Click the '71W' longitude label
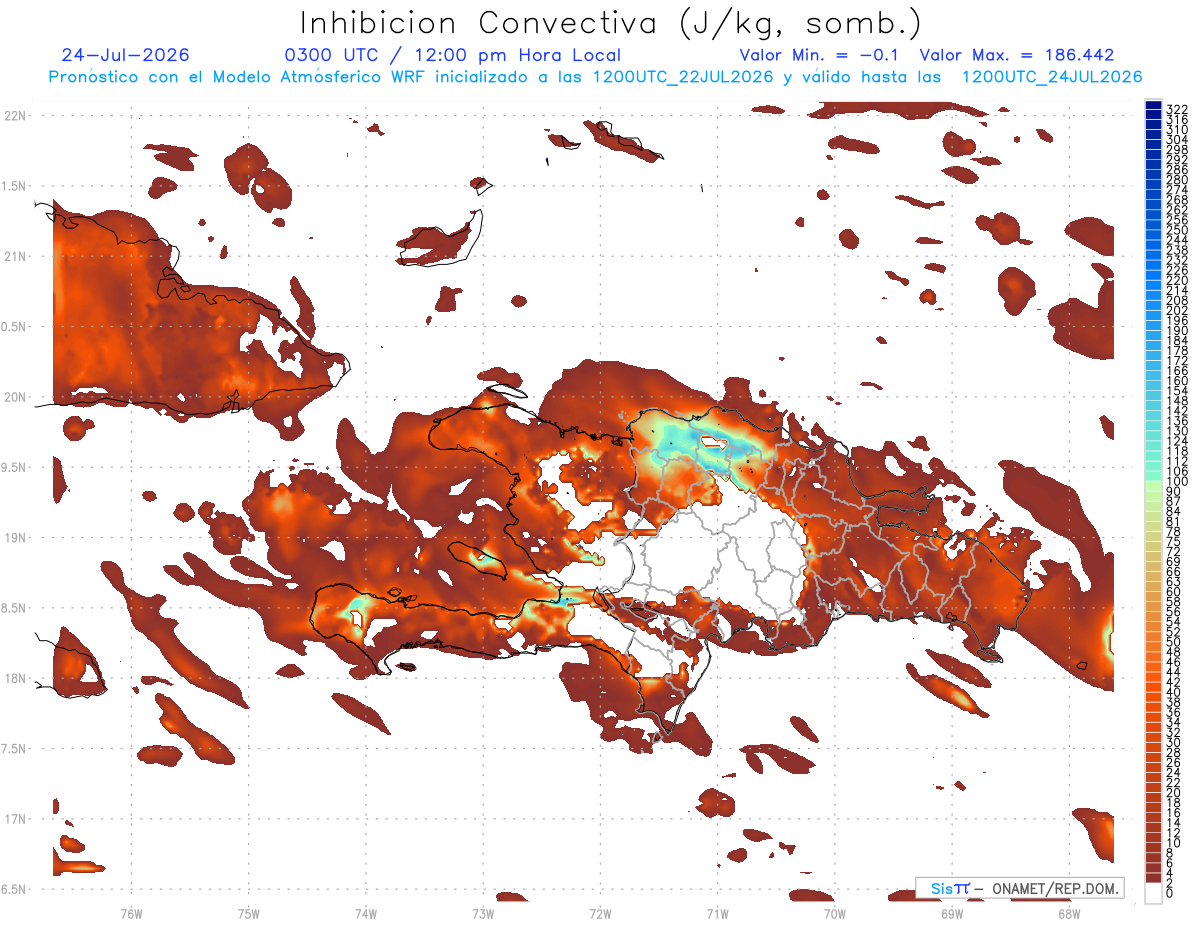Viewport: 1200px width, 927px height. [x=717, y=912]
